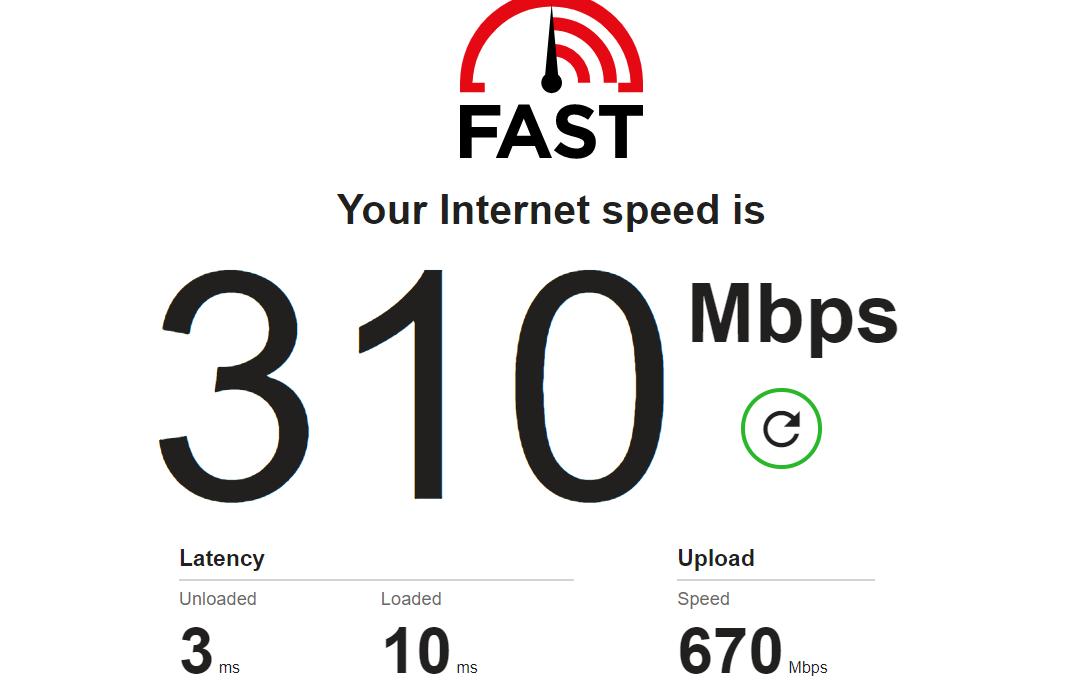The image size is (1074, 692).
Task: Click the upload speed value 670
Action: pyautogui.click(x=730, y=650)
